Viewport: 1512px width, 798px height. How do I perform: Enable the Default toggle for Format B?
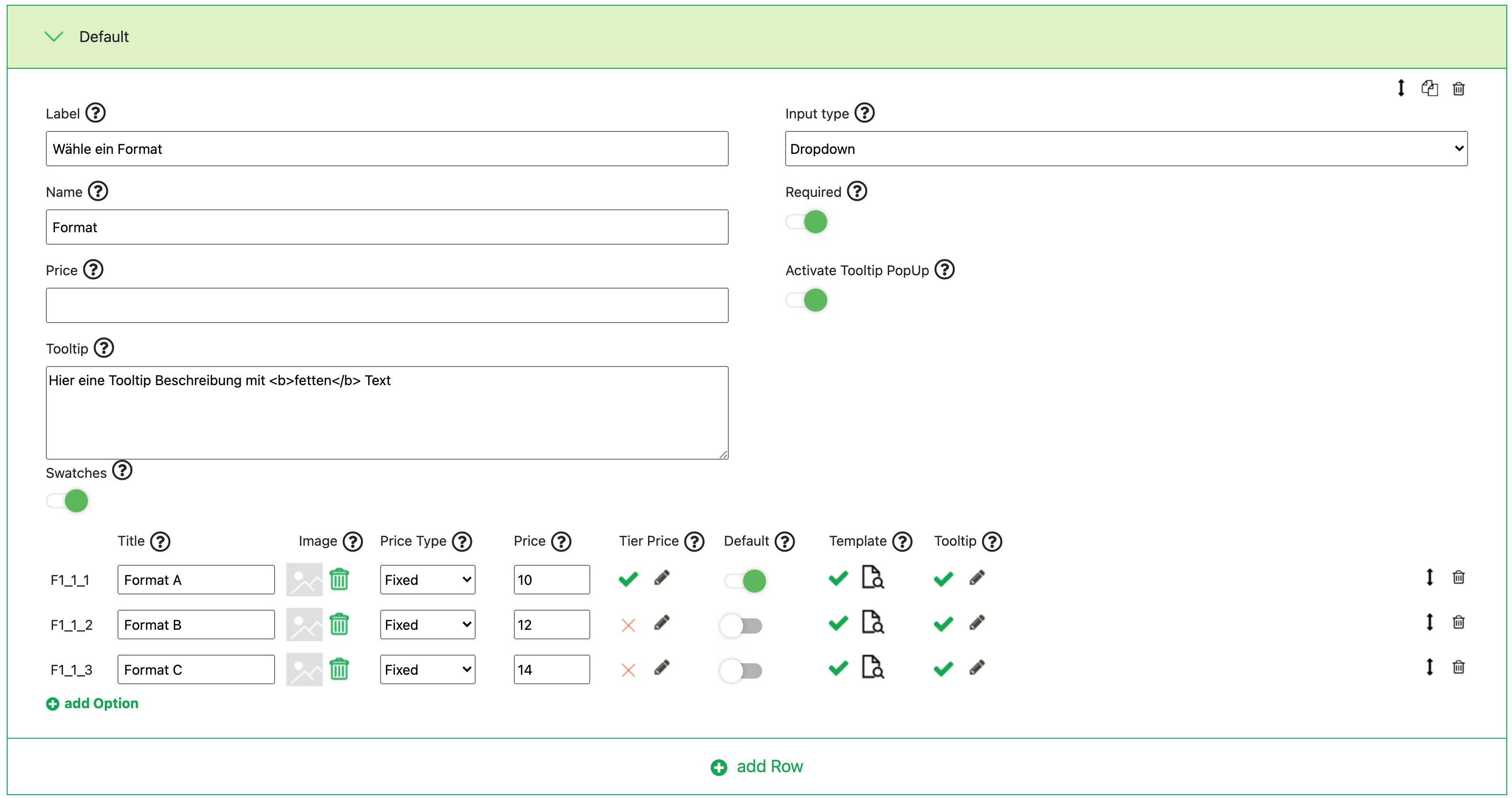(741, 625)
